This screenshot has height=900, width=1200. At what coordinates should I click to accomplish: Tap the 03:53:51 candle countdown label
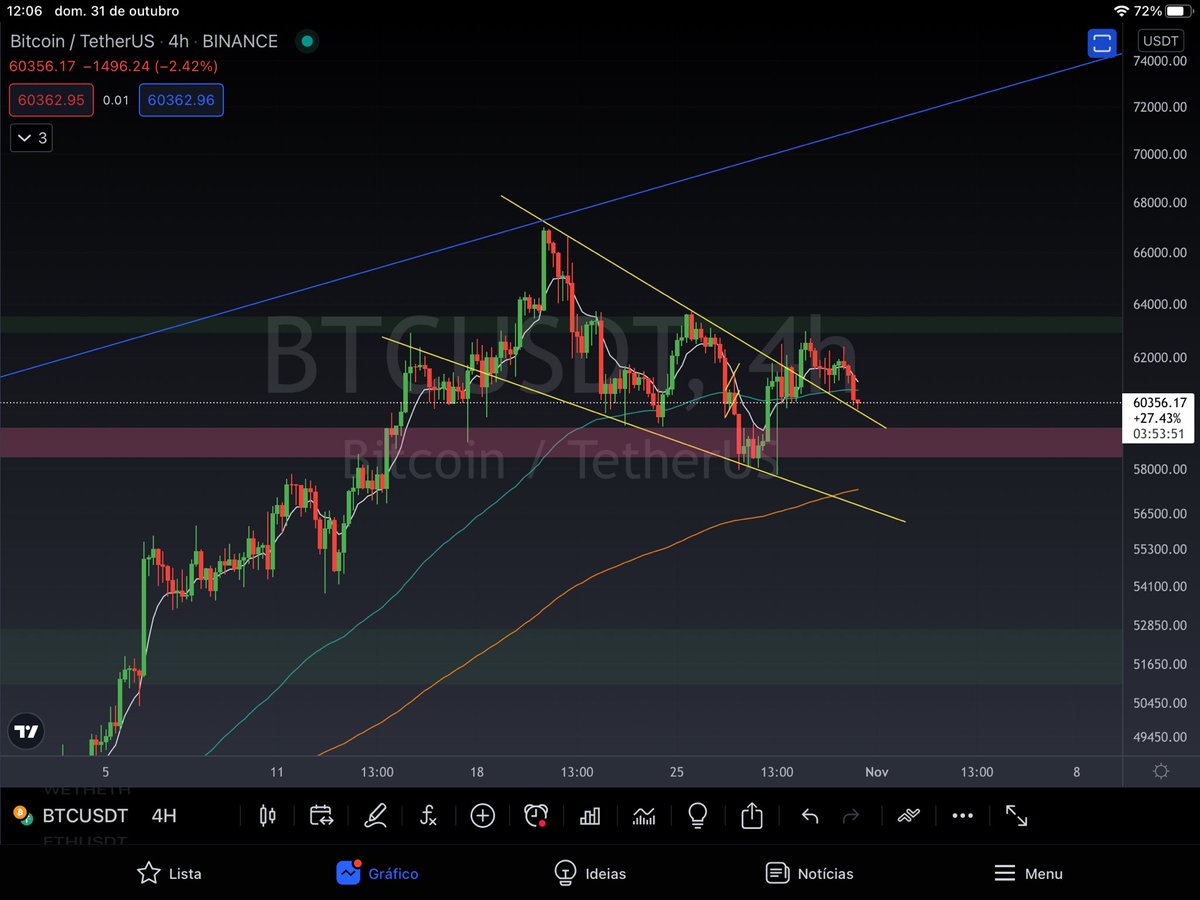click(1160, 434)
